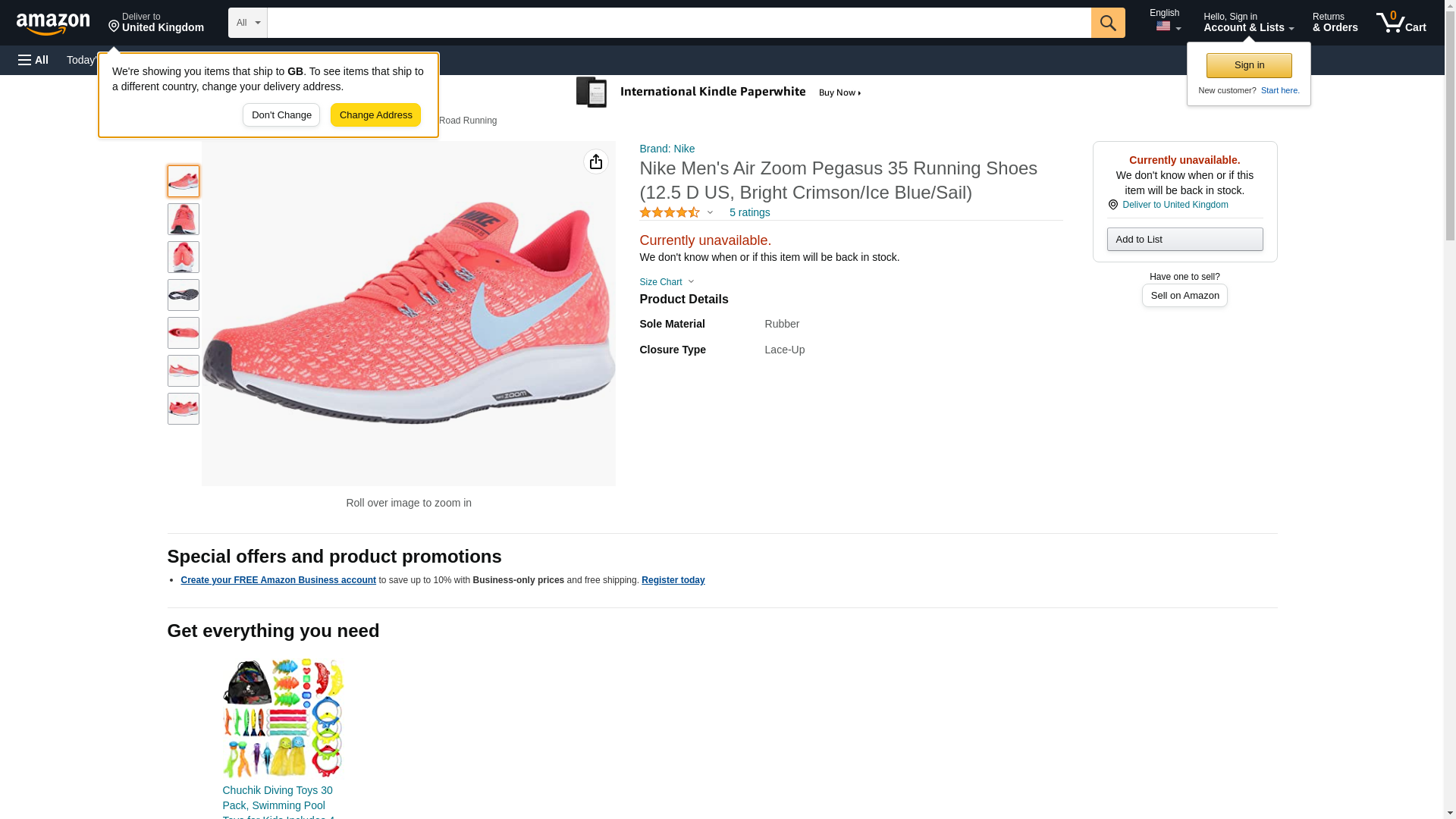Select the second shoe thumbnail image

184,219
